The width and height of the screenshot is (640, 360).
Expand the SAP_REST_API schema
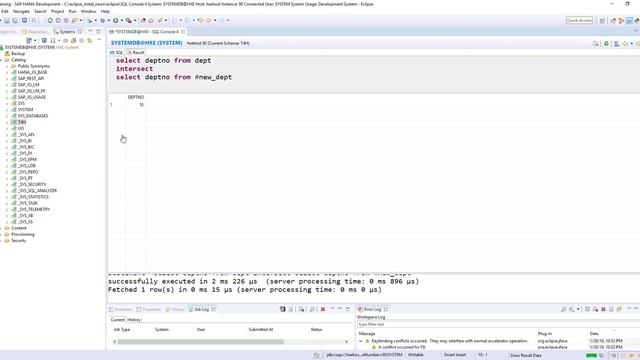tap(7, 78)
